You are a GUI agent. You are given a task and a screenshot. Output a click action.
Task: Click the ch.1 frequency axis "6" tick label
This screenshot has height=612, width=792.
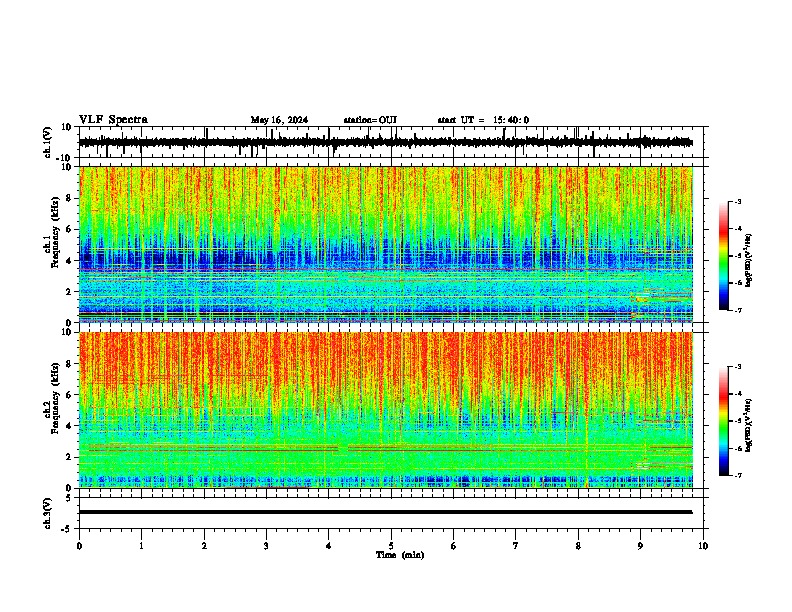coord(70,229)
